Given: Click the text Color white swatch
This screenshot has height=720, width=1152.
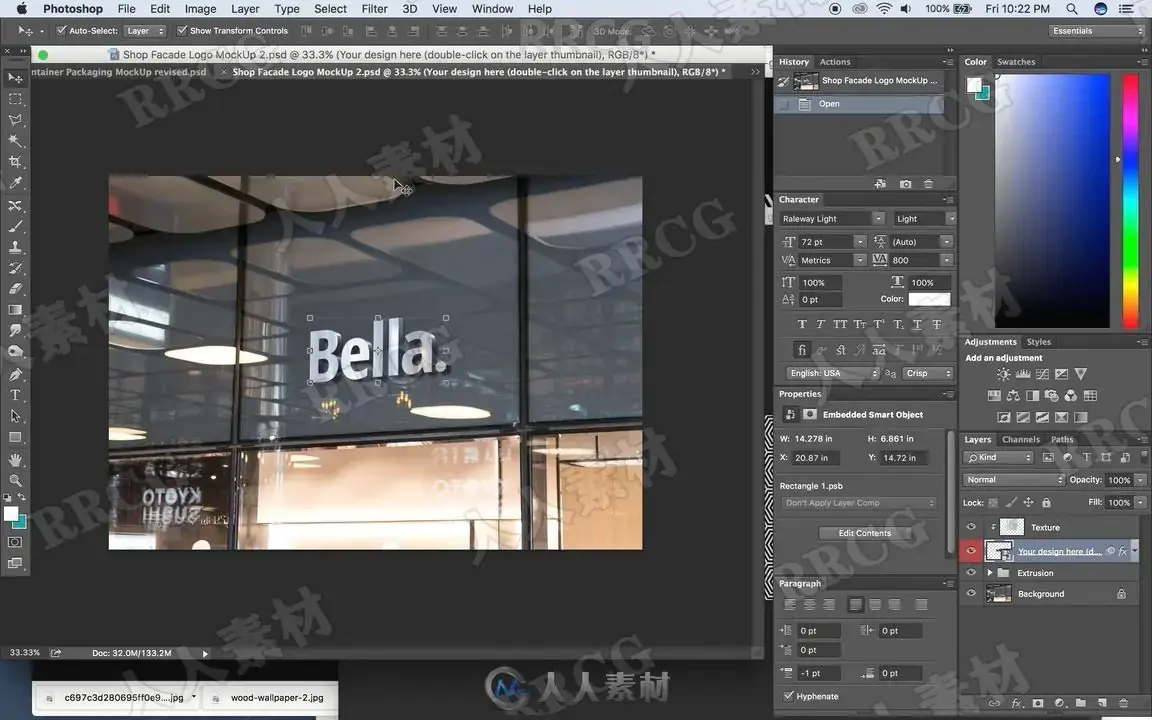Looking at the screenshot, I should pos(929,299).
